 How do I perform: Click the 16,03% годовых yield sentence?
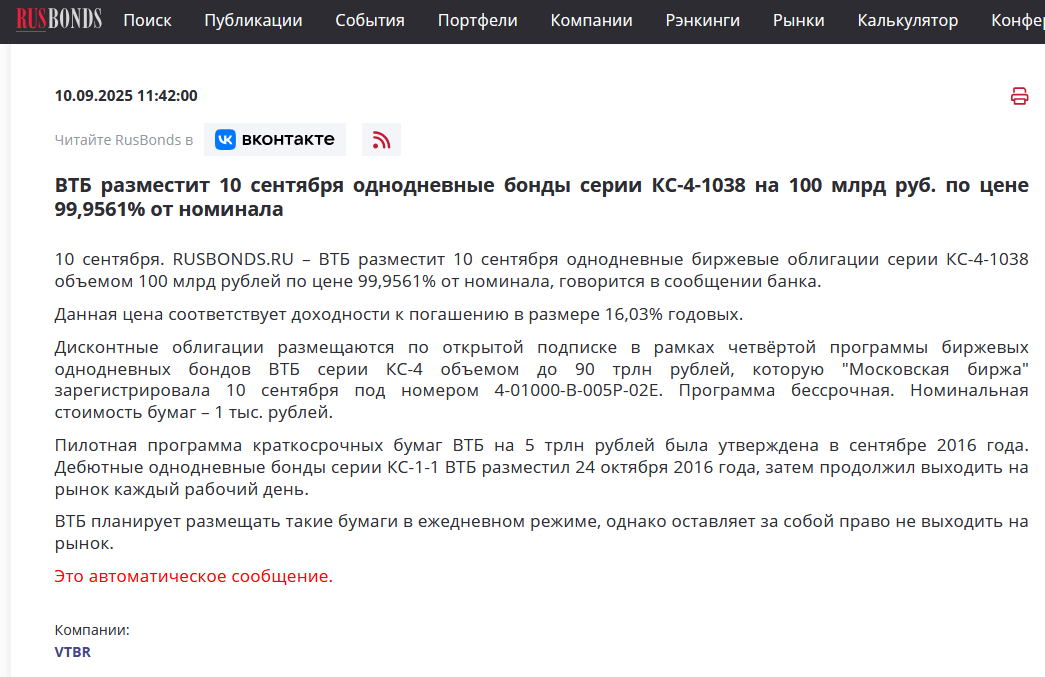tap(399, 314)
